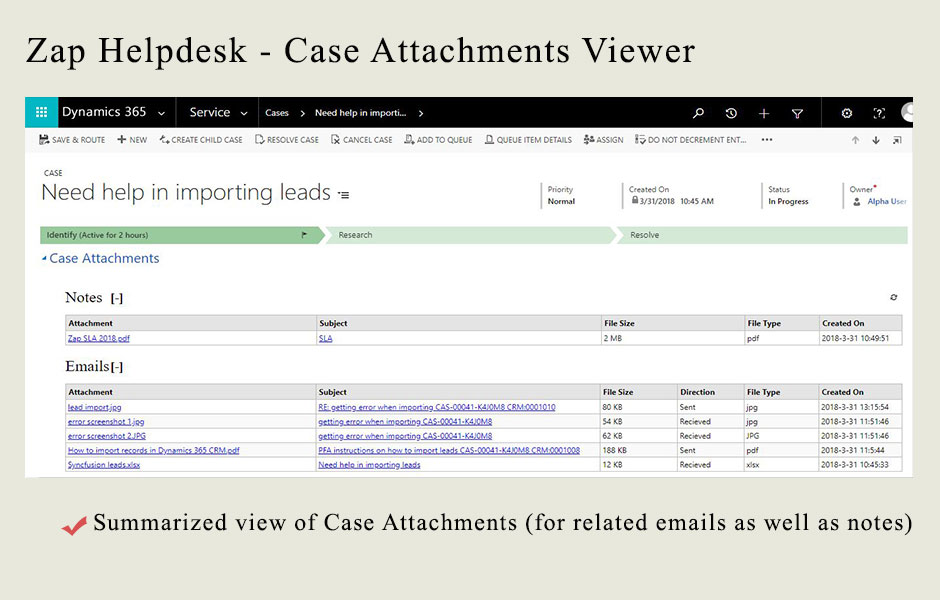Click New command in toolbar
This screenshot has height=600, width=940.
click(132, 140)
